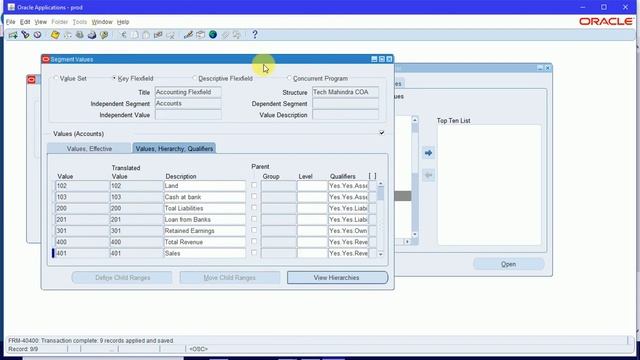Viewport: 640px width, 360px height.
Task: Click the Navigator list scroll up arrow
Action: tap(415, 120)
